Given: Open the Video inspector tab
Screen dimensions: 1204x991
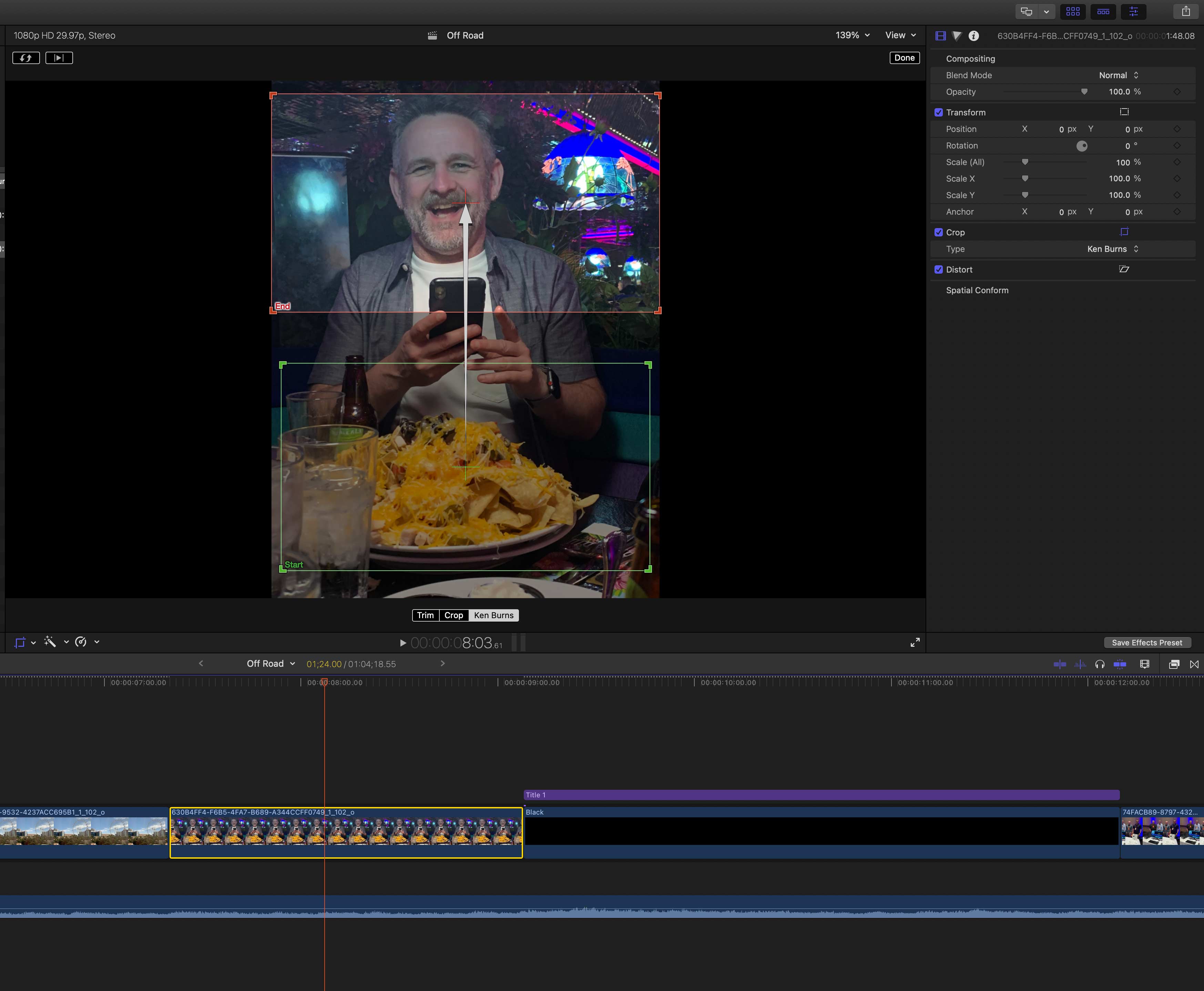Looking at the screenshot, I should click(x=940, y=36).
